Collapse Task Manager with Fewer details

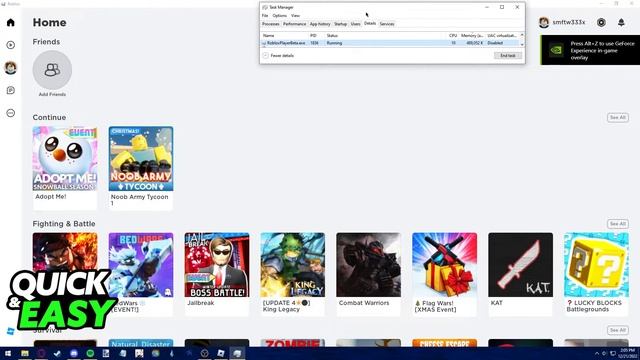pos(278,56)
